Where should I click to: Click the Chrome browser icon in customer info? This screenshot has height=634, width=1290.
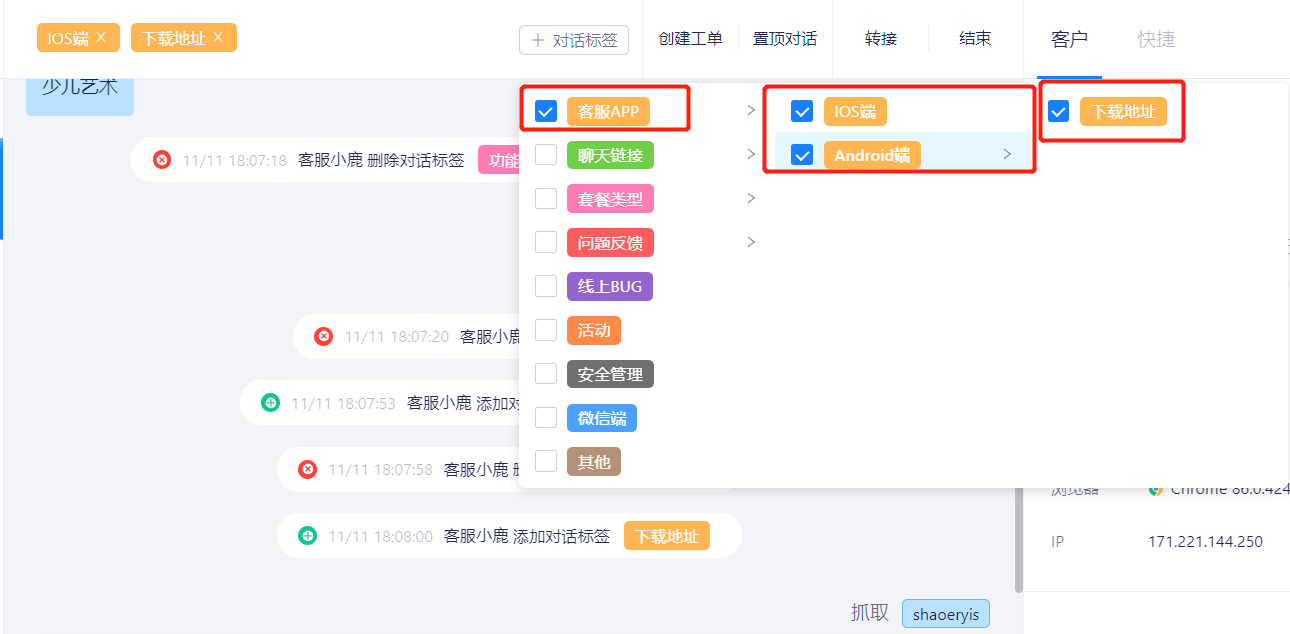[x=1156, y=489]
